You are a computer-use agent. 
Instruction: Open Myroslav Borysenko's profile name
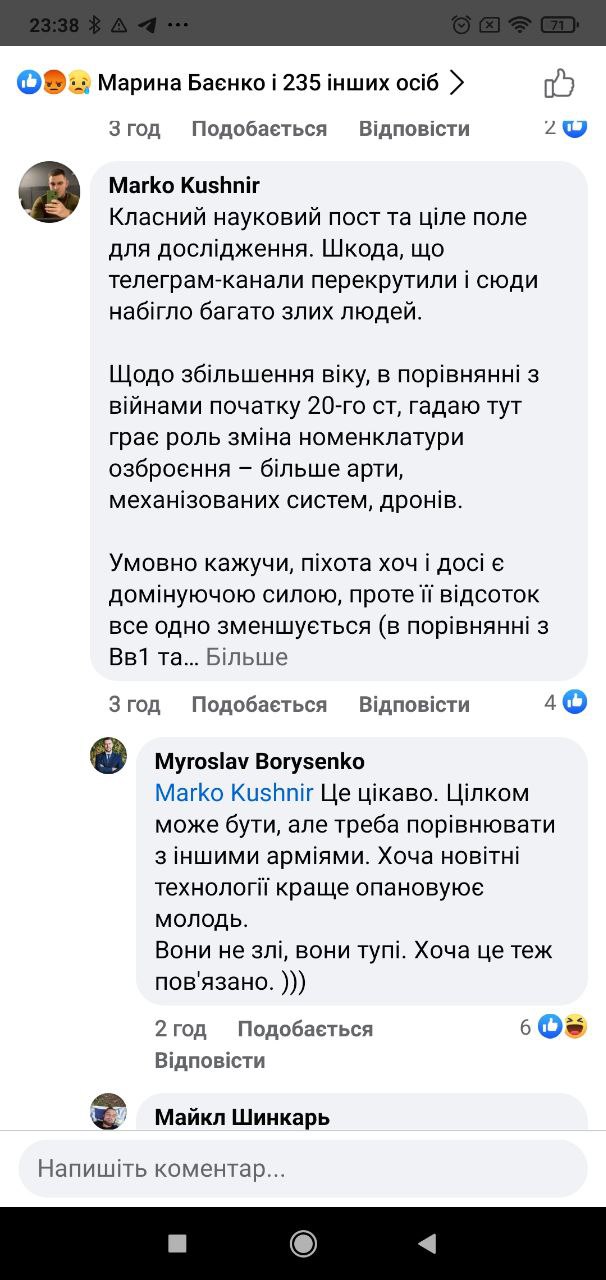click(x=259, y=762)
